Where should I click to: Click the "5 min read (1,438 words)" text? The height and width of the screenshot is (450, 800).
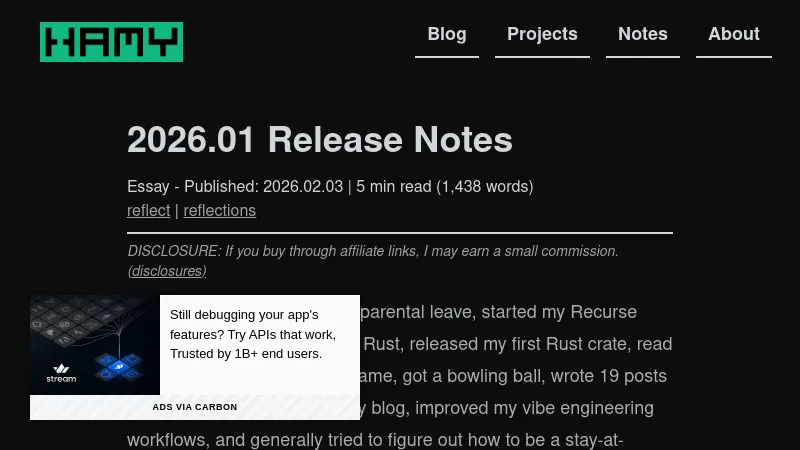pyautogui.click(x=444, y=187)
